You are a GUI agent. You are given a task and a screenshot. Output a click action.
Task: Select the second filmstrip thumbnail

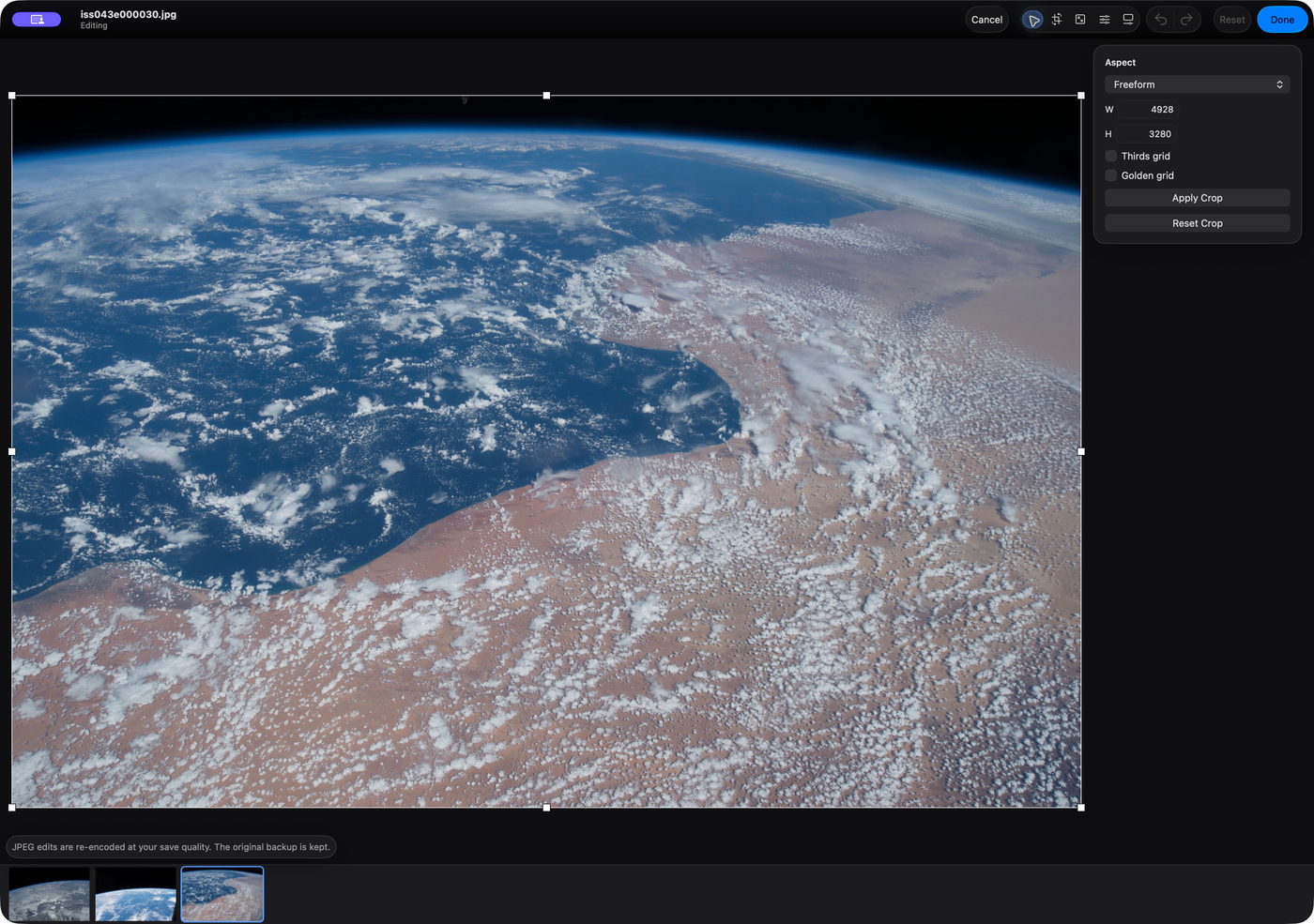[136, 894]
